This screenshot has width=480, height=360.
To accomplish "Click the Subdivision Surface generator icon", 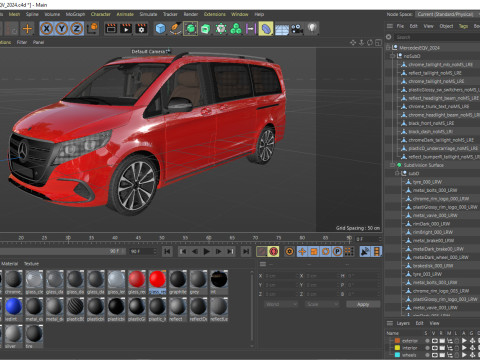I will click(190, 29).
